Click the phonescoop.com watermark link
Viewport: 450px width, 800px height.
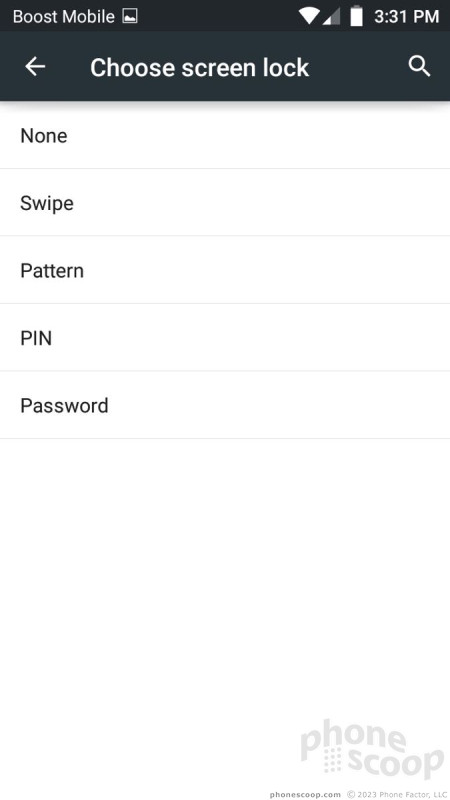click(x=305, y=794)
